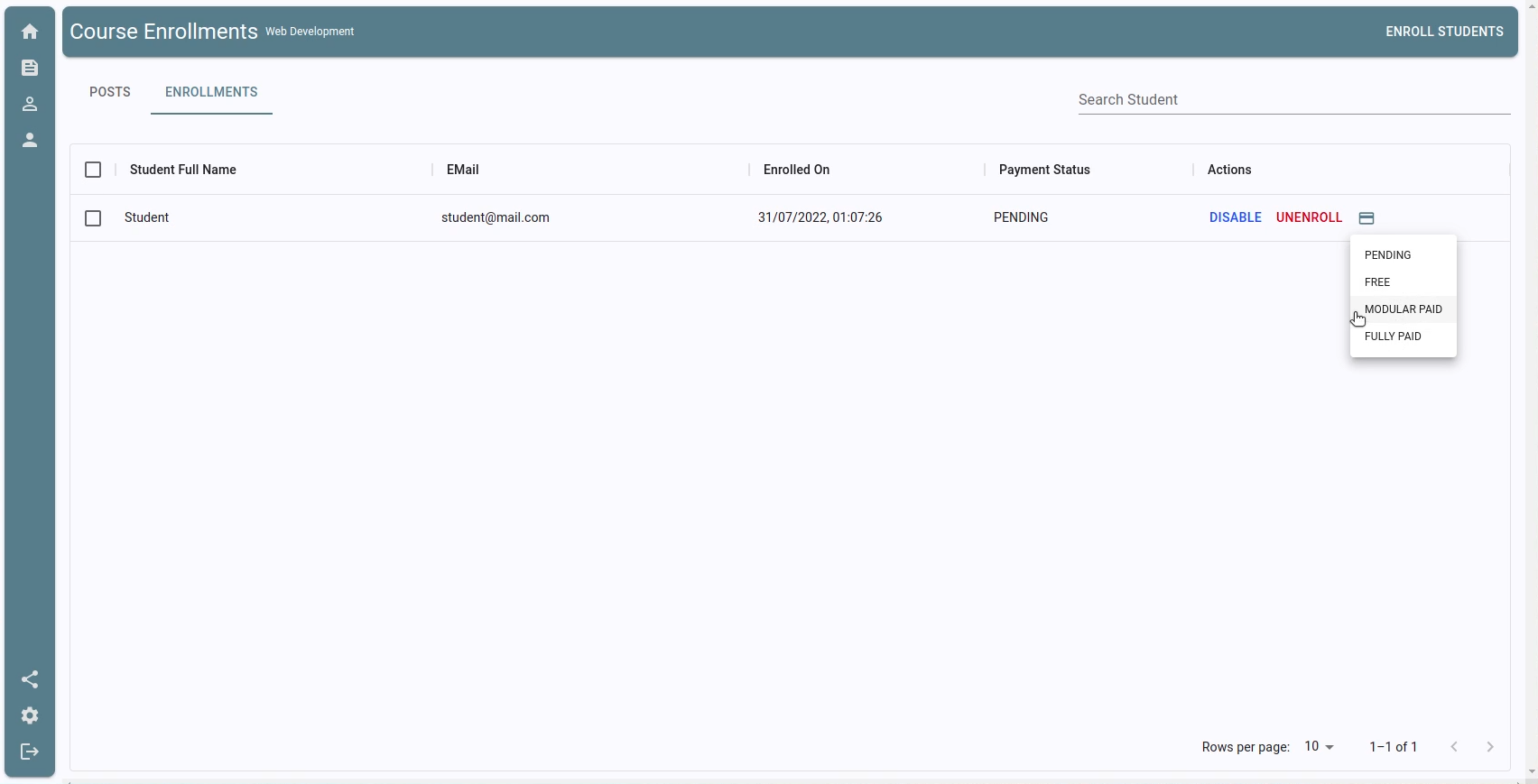
Task: Open the settings gear icon
Action: tap(30, 715)
